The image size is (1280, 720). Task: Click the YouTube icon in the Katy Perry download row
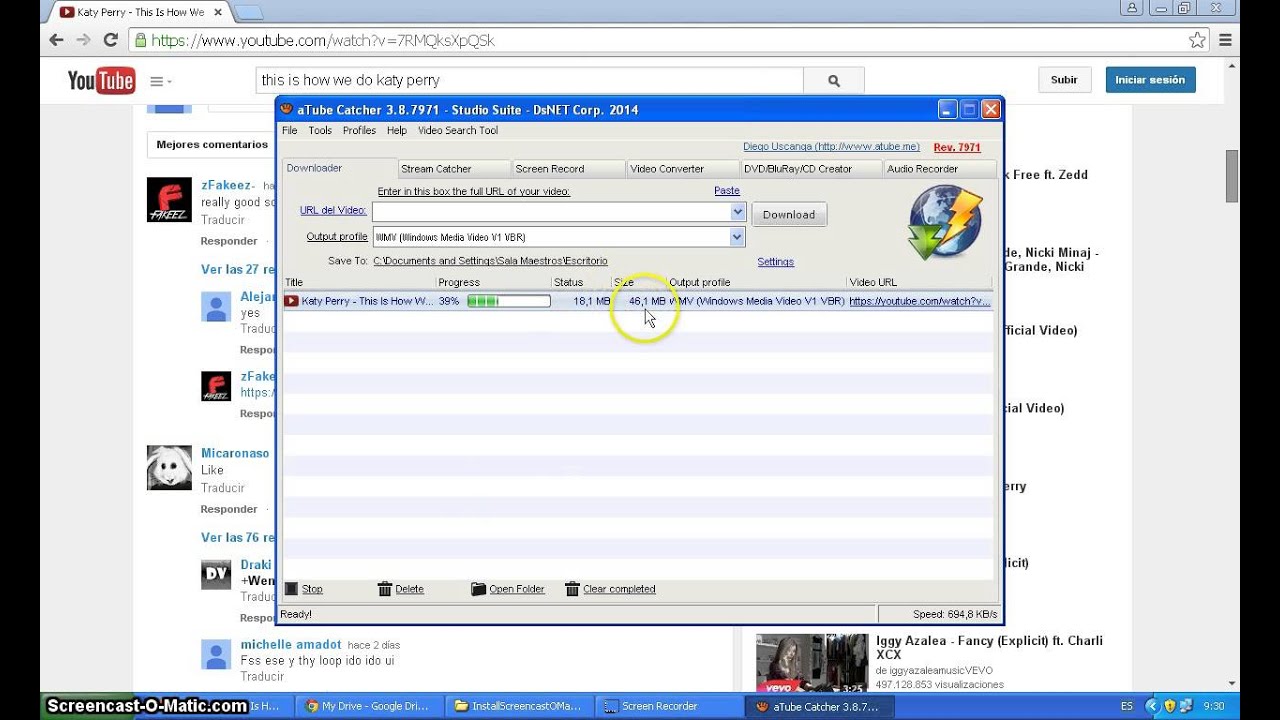291,301
